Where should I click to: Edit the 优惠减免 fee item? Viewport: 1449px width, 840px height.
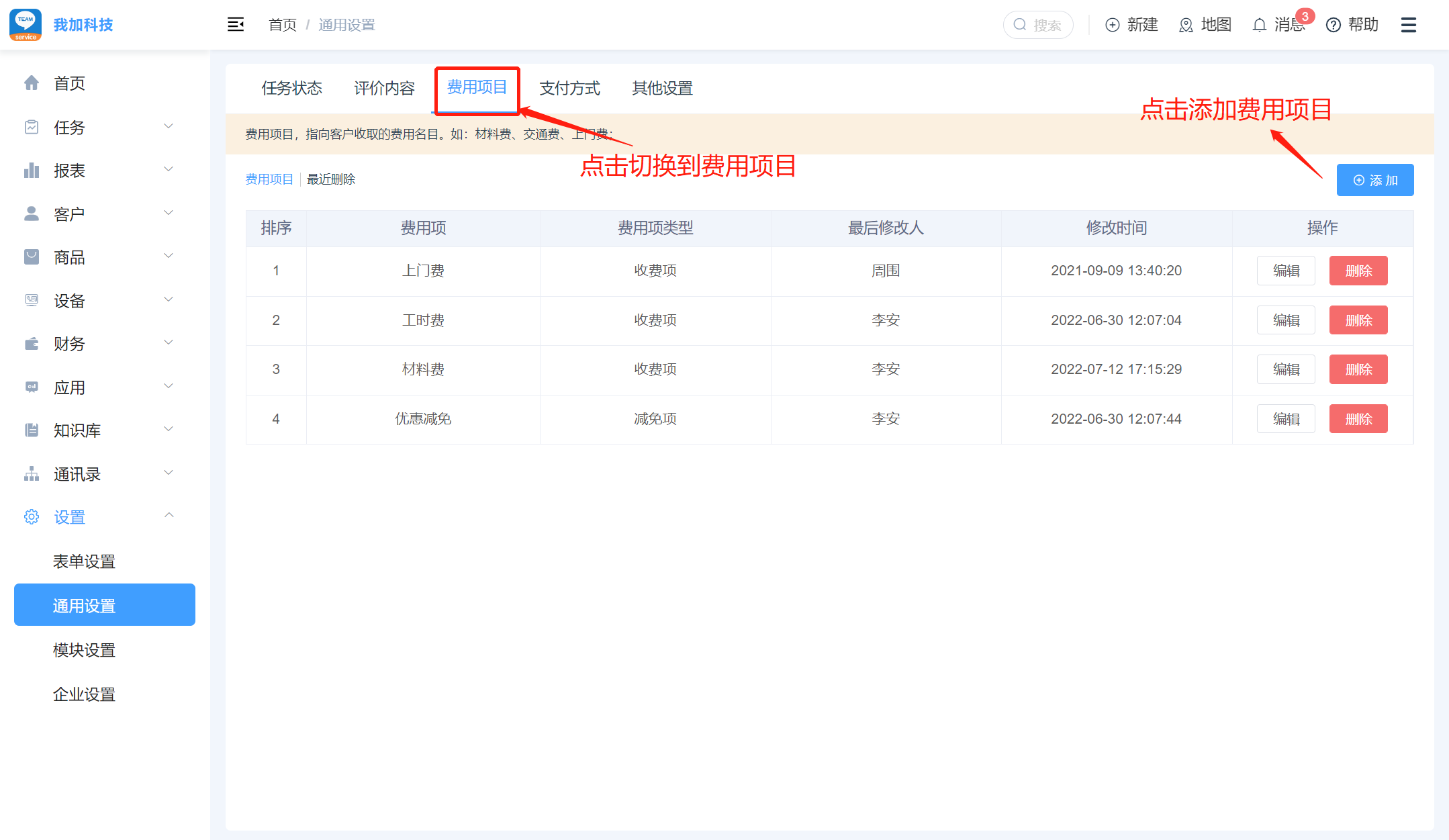coord(1285,419)
